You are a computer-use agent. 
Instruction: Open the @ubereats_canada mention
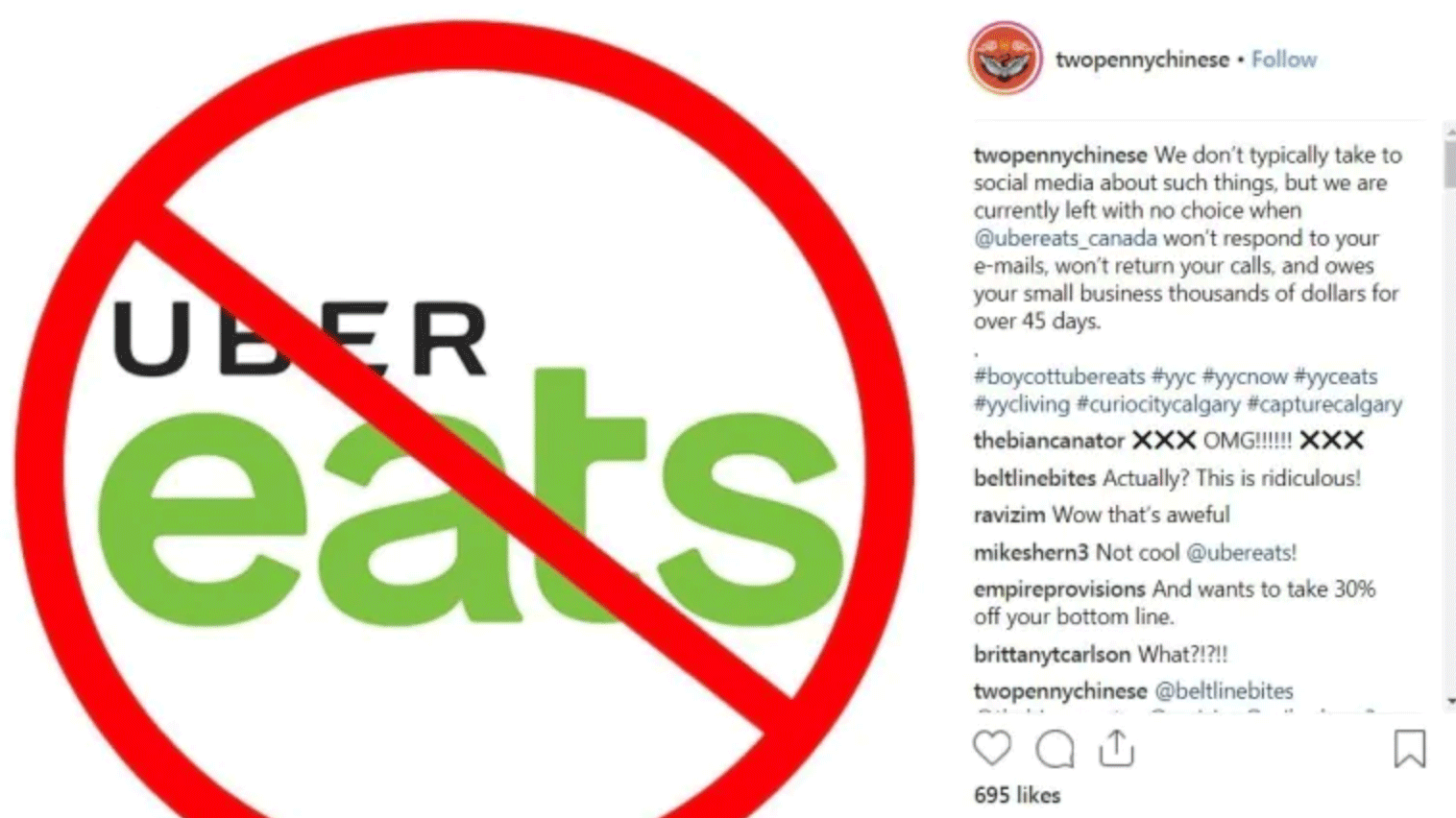(x=1065, y=238)
